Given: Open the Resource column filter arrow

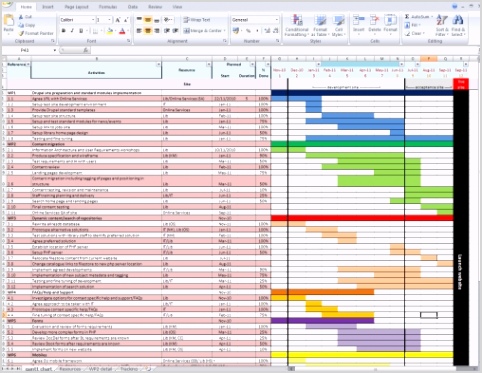Looking at the screenshot, I should 209,64.
